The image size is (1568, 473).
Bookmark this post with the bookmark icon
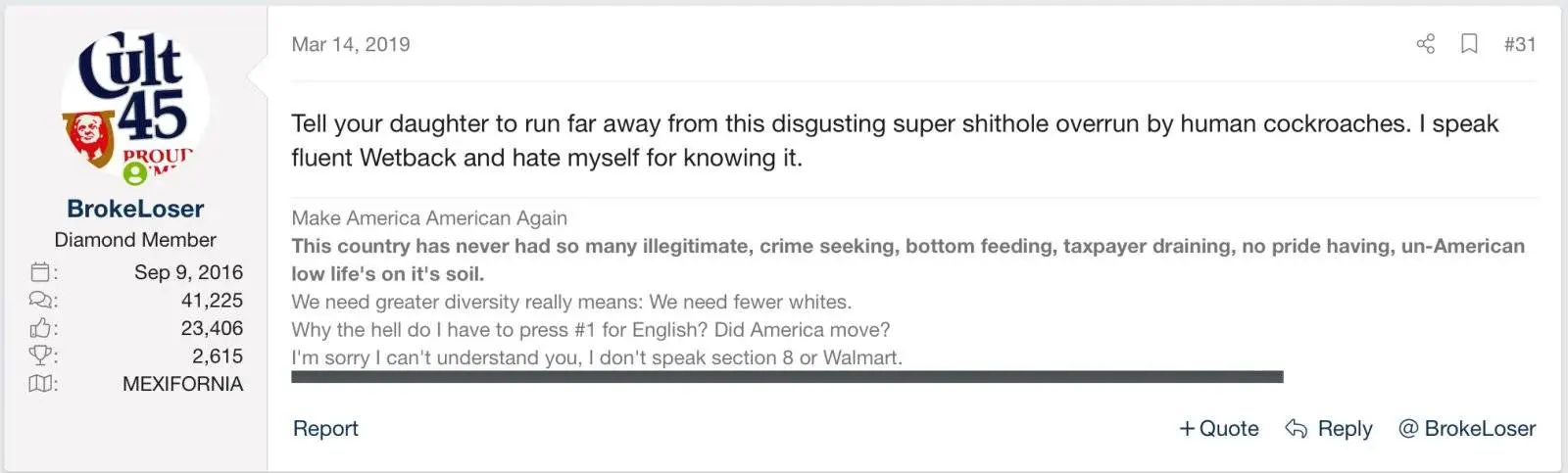point(1469,44)
